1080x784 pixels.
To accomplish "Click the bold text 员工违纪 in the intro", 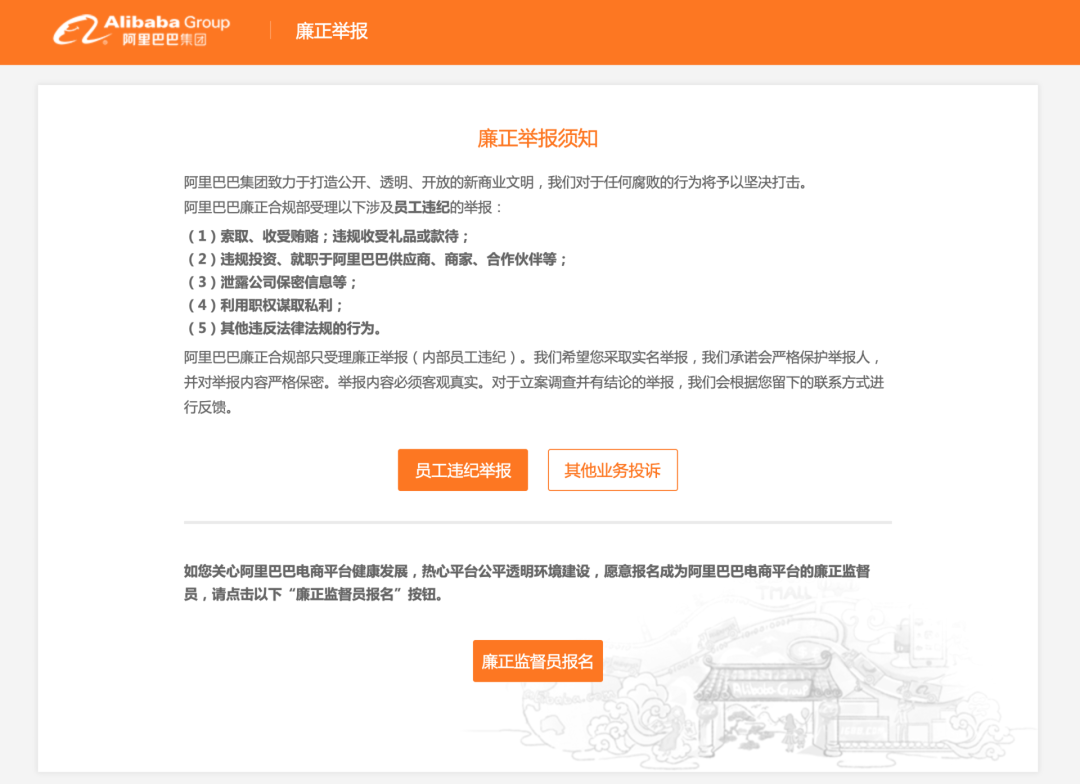I will 422,207.
